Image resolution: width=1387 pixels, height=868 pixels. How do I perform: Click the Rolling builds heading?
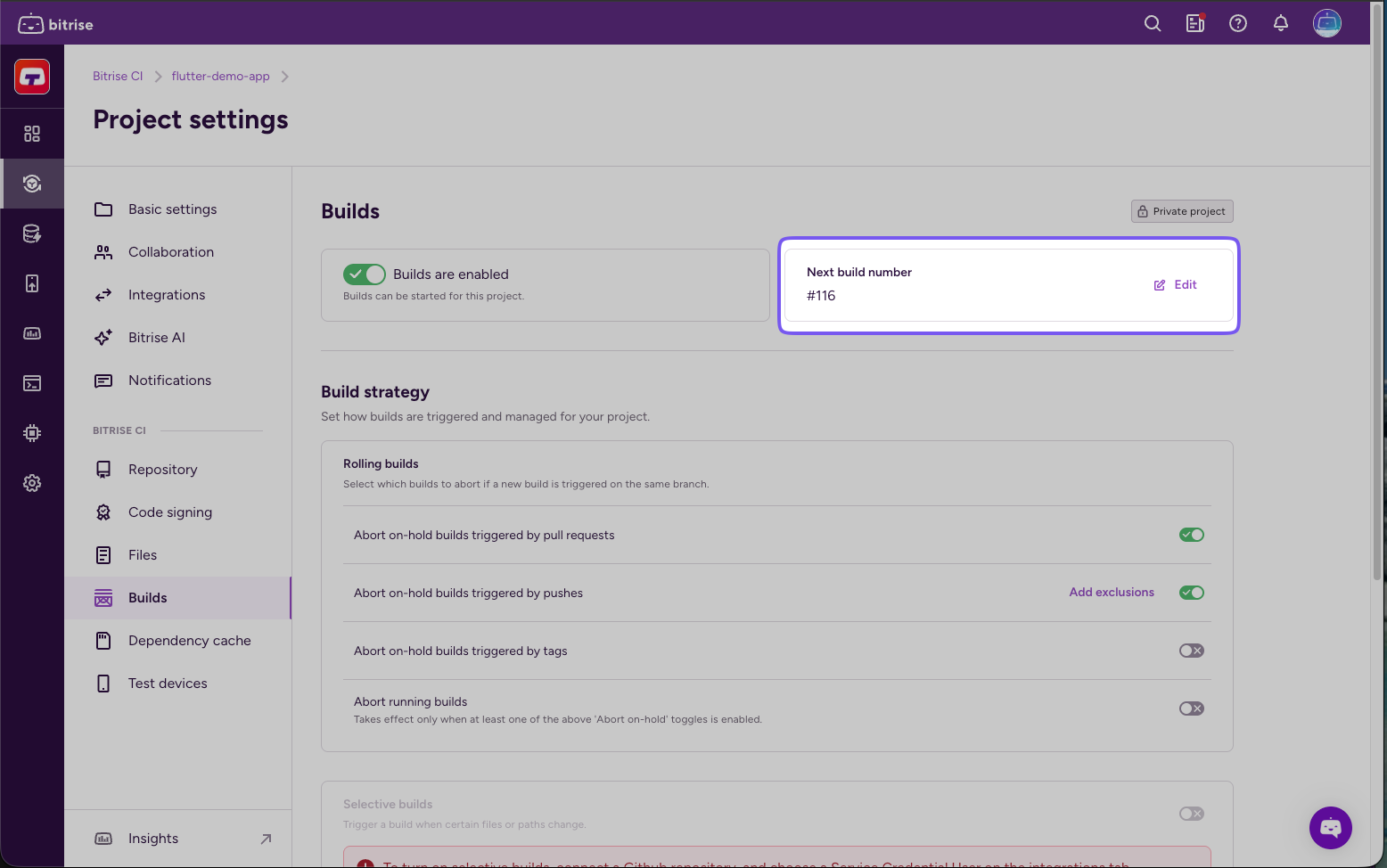381,463
